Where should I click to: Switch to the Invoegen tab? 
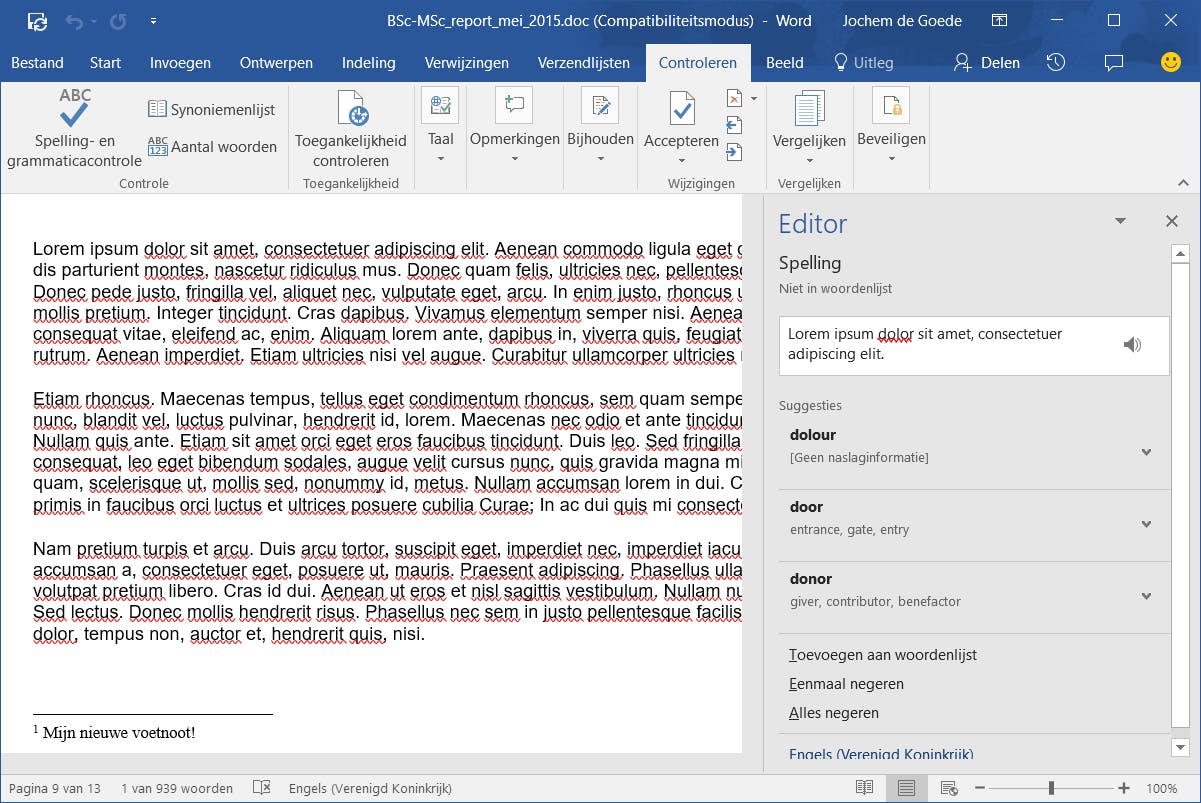(180, 62)
